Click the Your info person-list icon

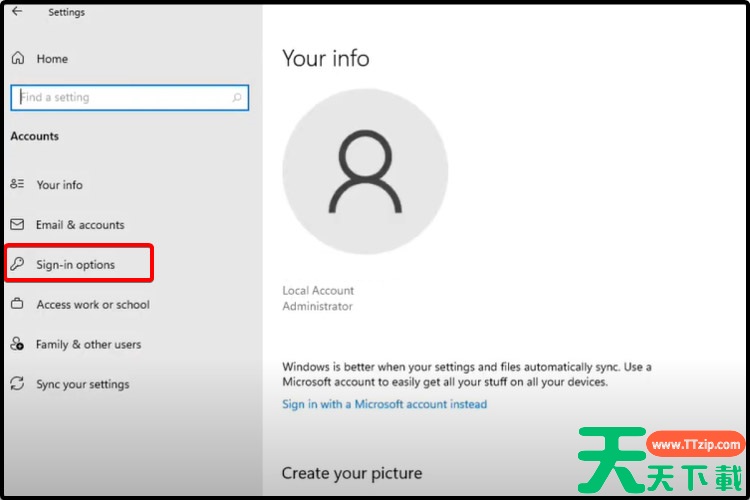tap(17, 183)
